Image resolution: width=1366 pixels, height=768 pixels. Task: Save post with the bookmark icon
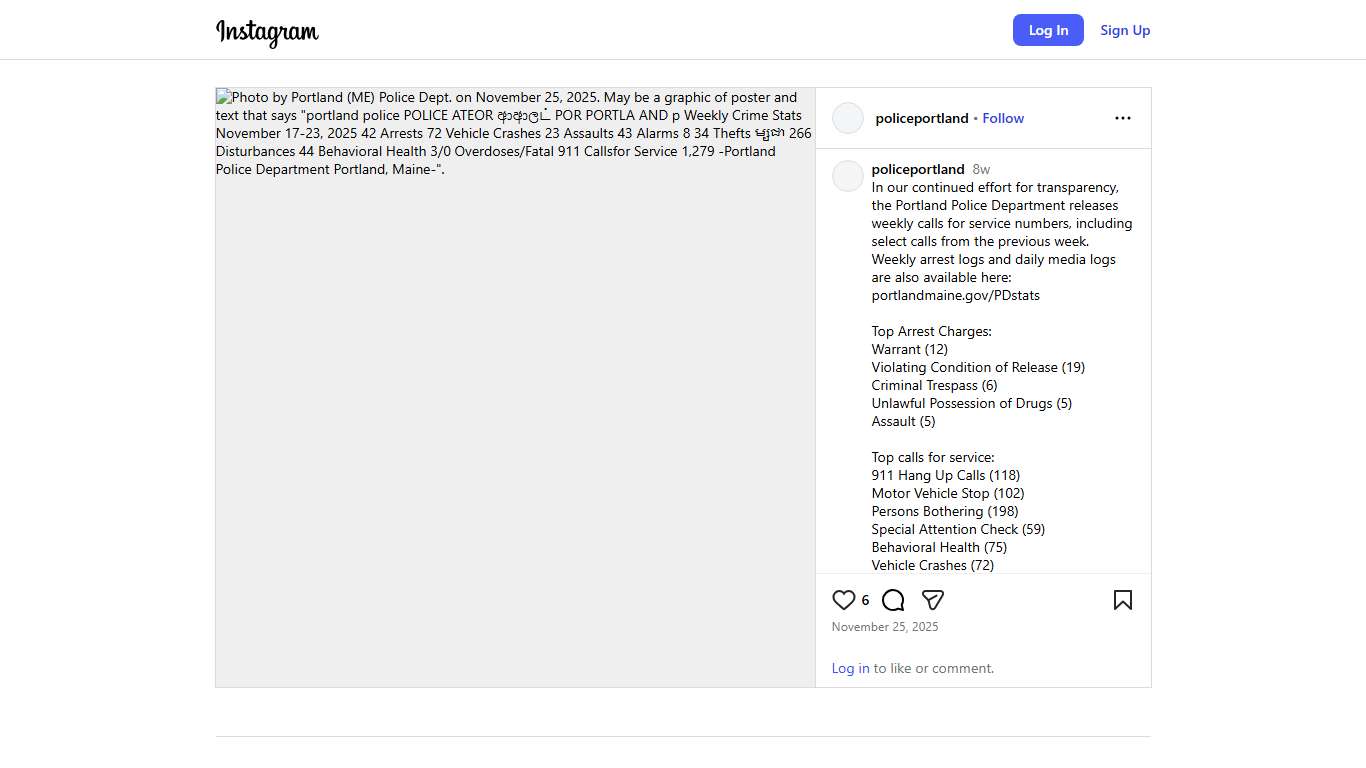1123,600
